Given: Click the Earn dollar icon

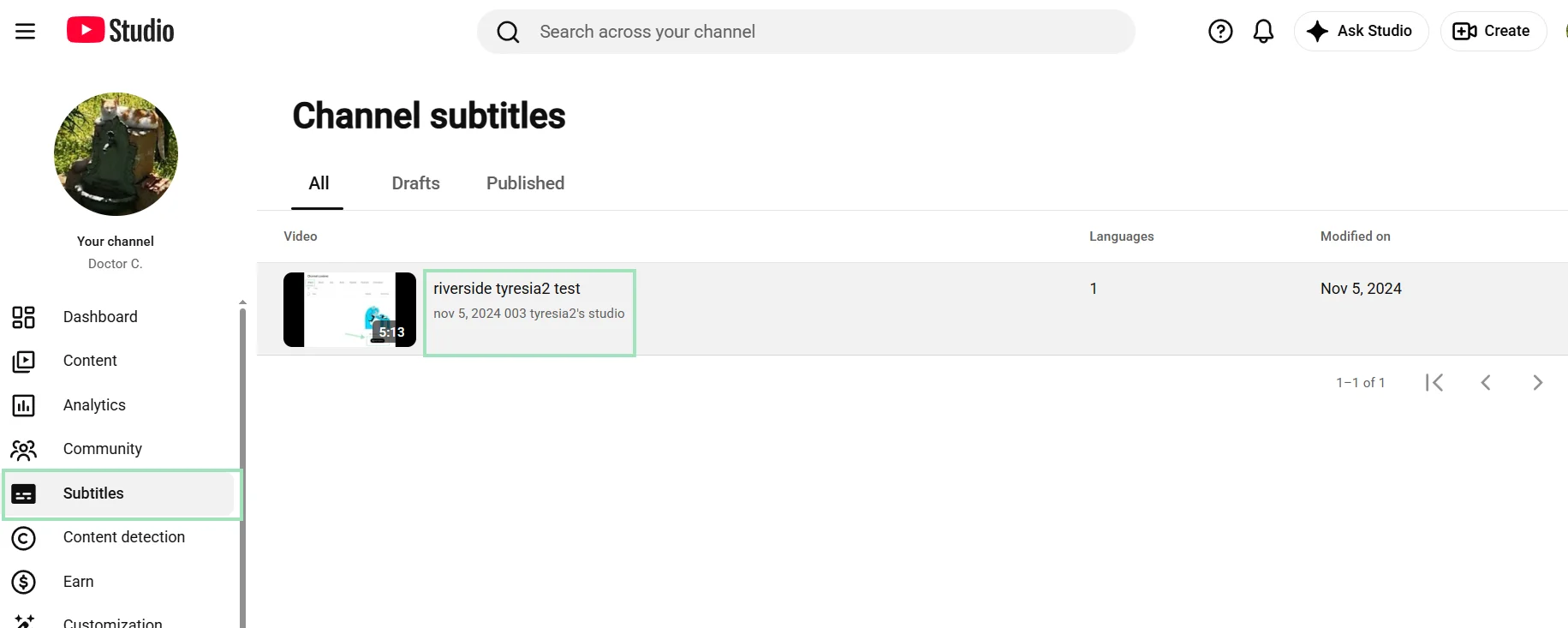Looking at the screenshot, I should click(23, 582).
